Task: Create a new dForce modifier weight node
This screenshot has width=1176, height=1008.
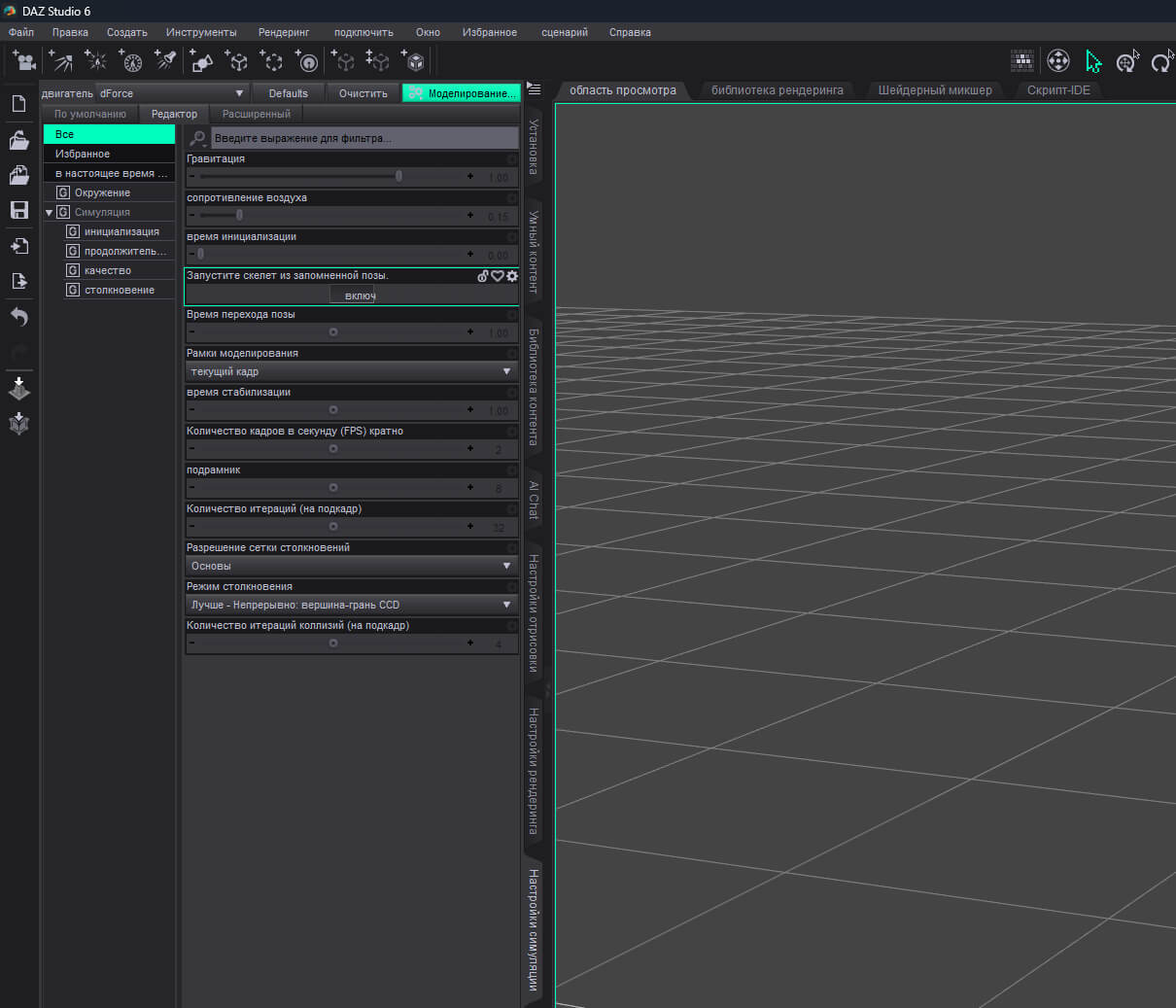Action: pos(306,61)
